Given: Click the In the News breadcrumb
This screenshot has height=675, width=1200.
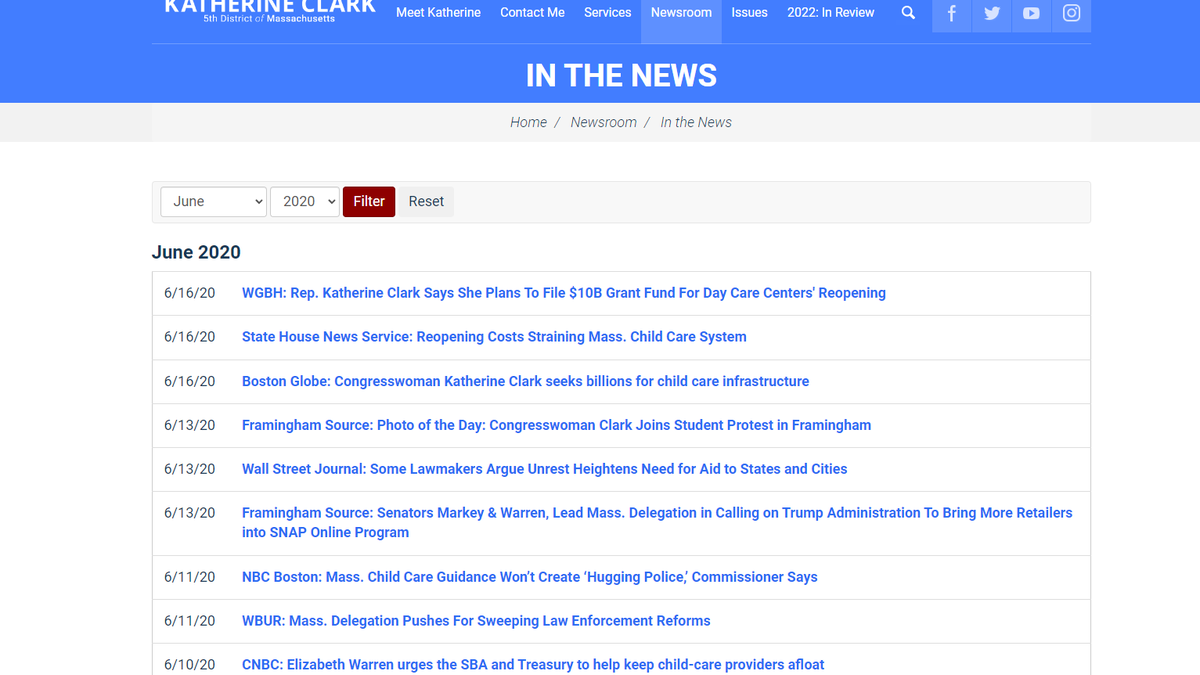Looking at the screenshot, I should tap(696, 122).
